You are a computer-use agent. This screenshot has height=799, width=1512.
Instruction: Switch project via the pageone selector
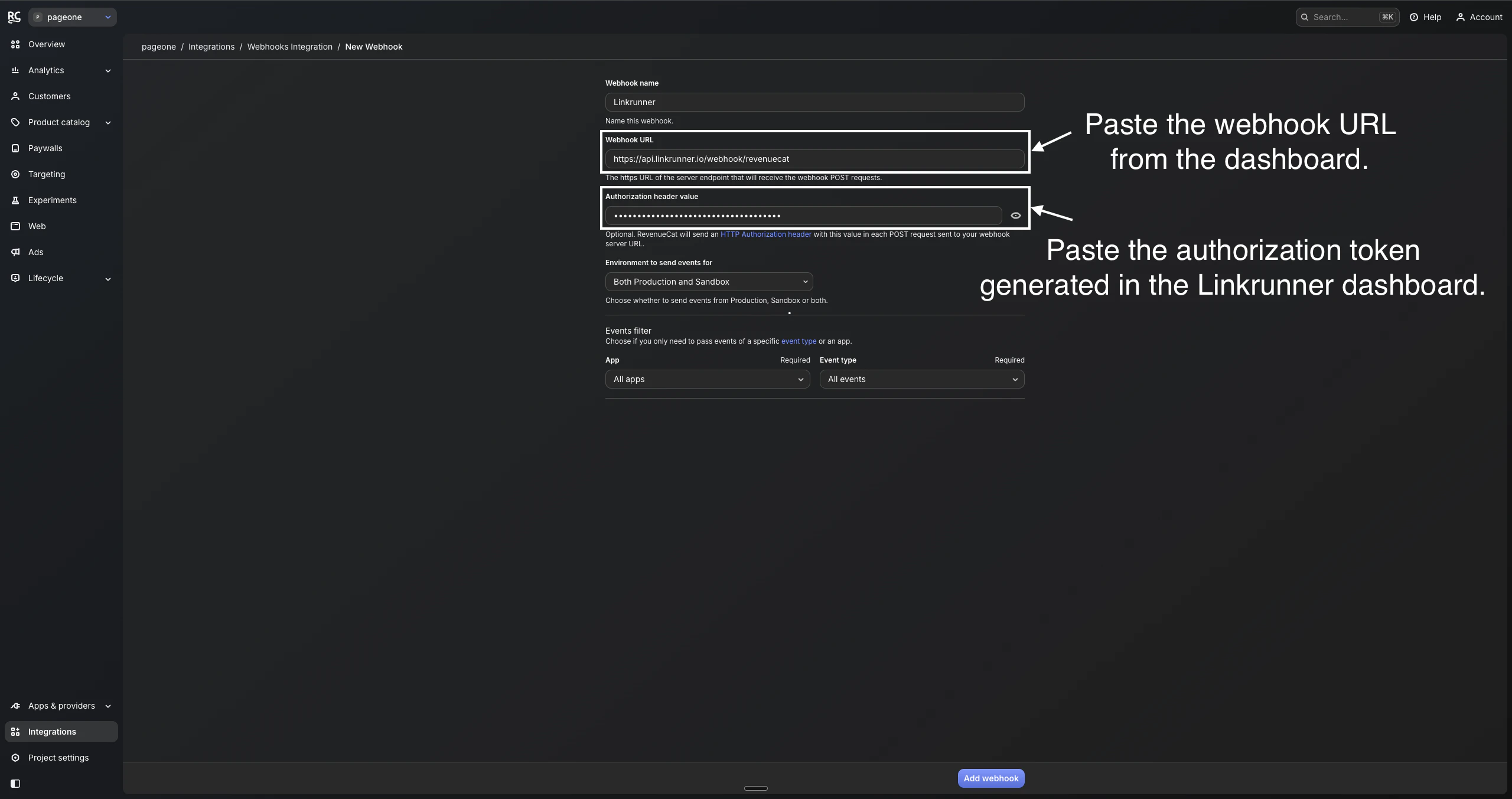(72, 17)
